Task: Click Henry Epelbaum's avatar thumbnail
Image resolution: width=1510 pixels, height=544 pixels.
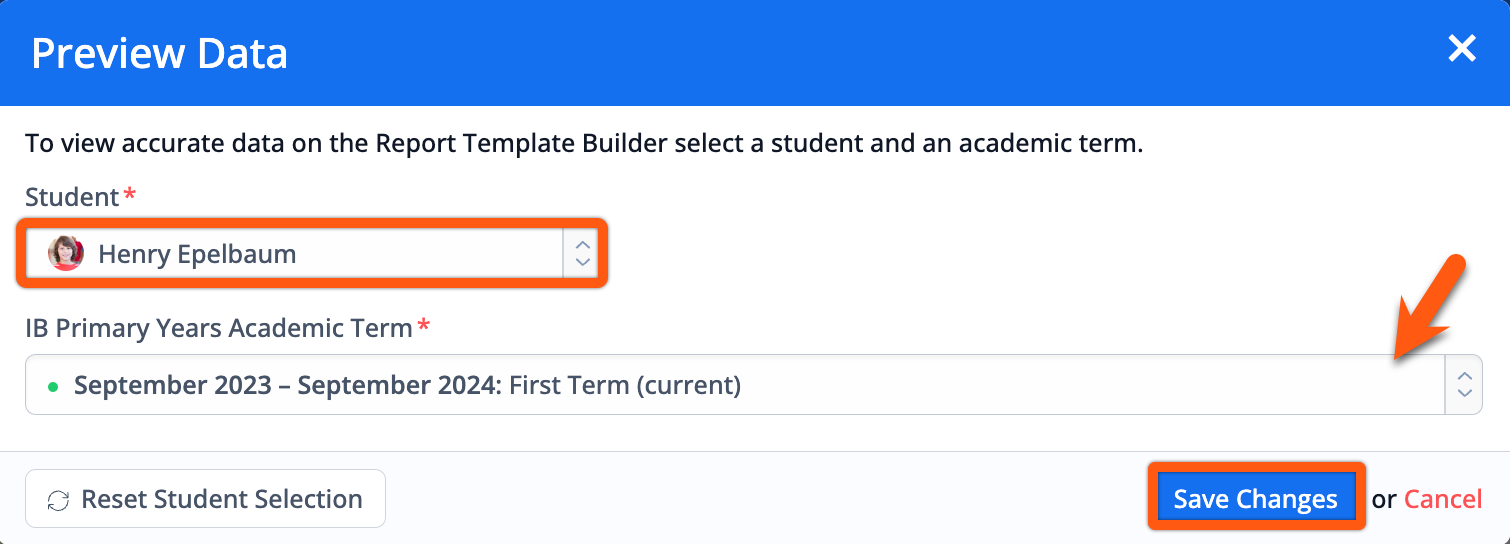Action: [x=66, y=253]
